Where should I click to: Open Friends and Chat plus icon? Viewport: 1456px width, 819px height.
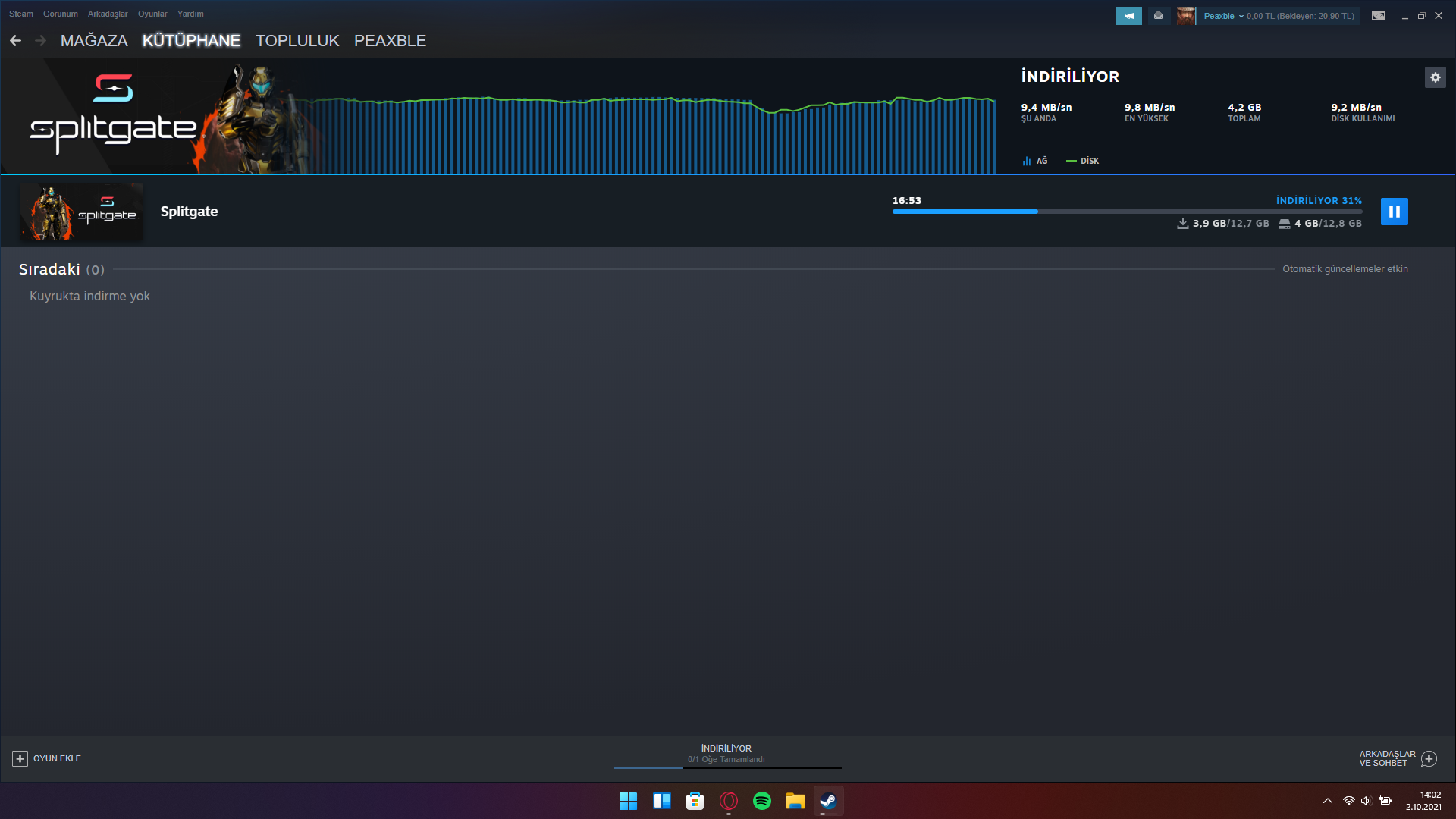[1429, 758]
